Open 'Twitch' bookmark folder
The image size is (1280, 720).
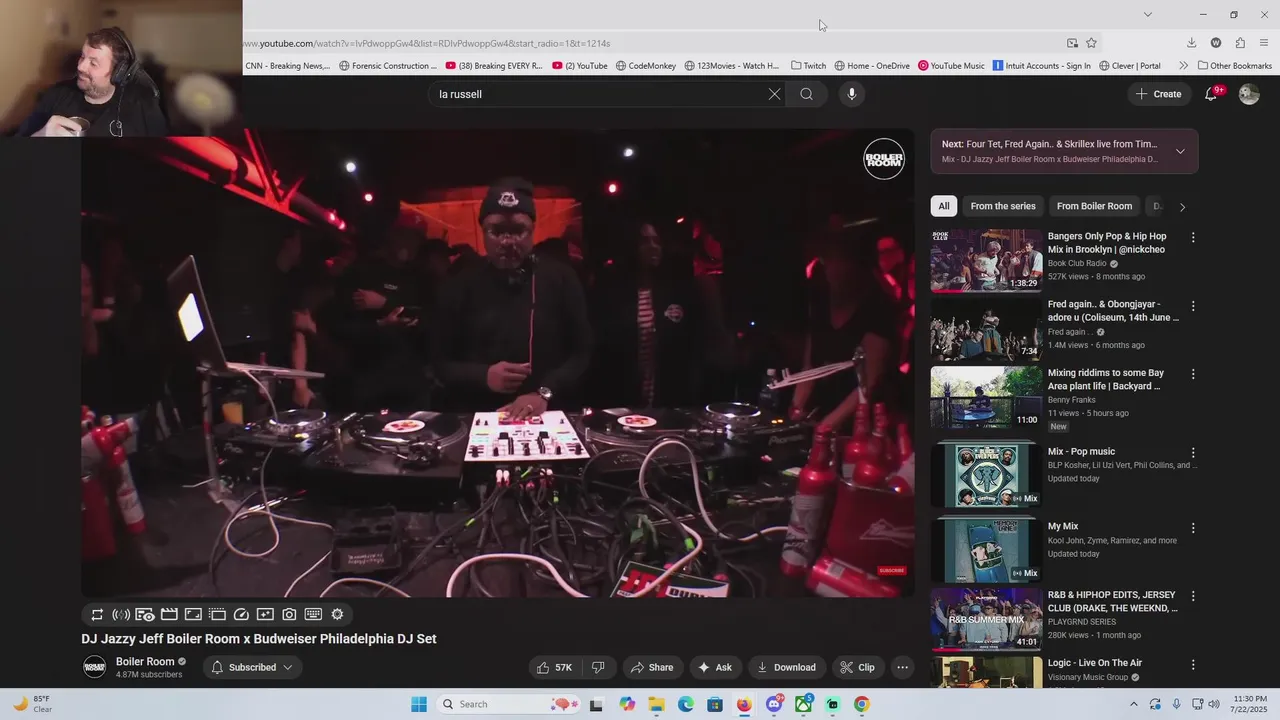[808, 66]
